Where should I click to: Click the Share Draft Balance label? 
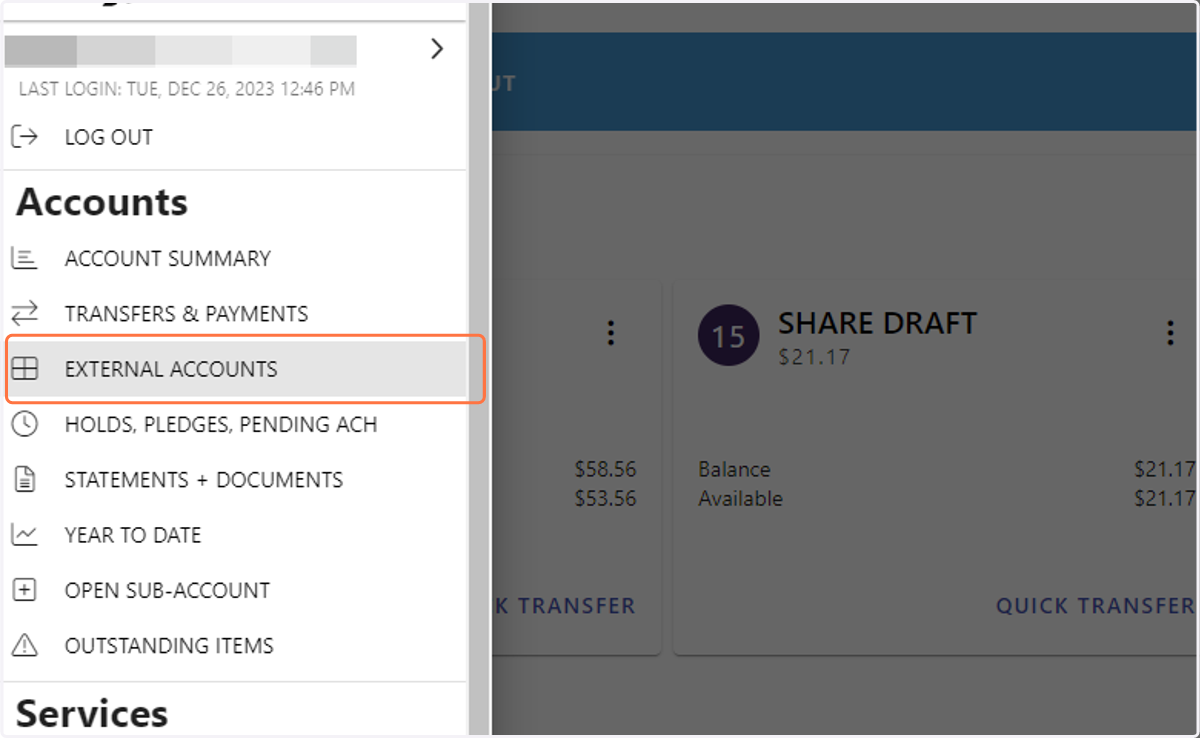point(734,469)
